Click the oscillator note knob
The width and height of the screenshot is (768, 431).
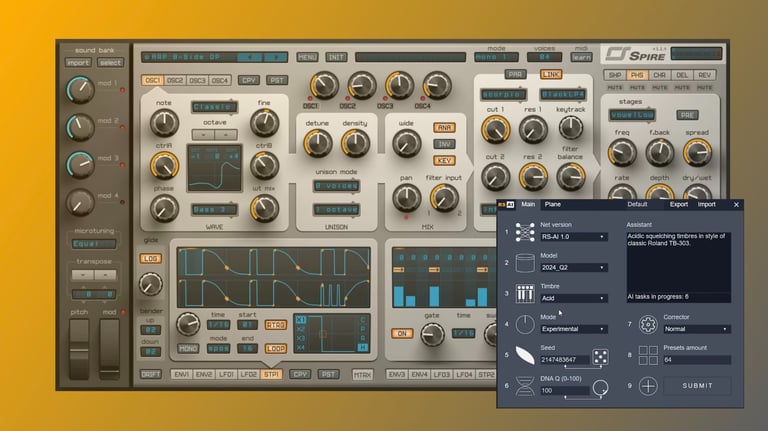point(164,122)
